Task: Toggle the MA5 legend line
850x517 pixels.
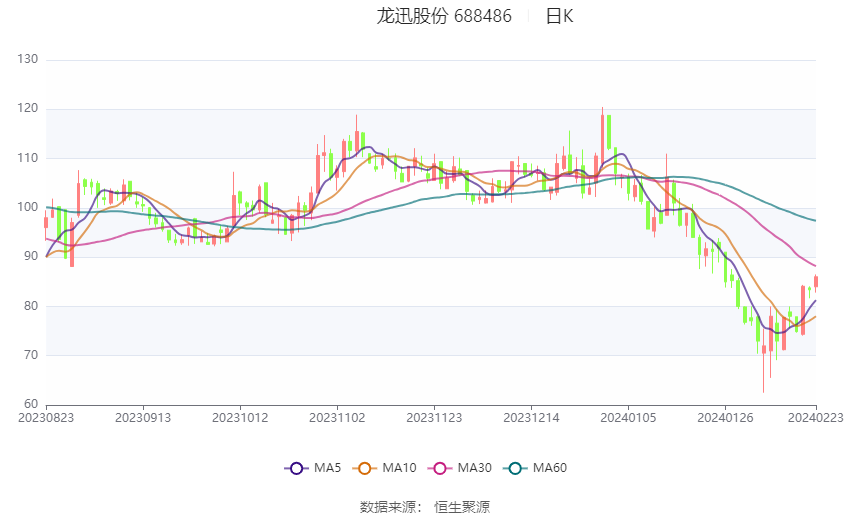Action: pyautogui.click(x=313, y=468)
